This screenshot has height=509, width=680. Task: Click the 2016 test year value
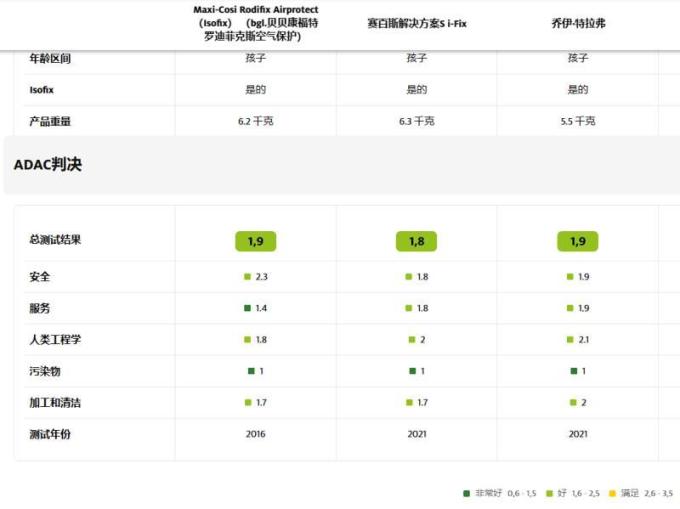coord(255,434)
